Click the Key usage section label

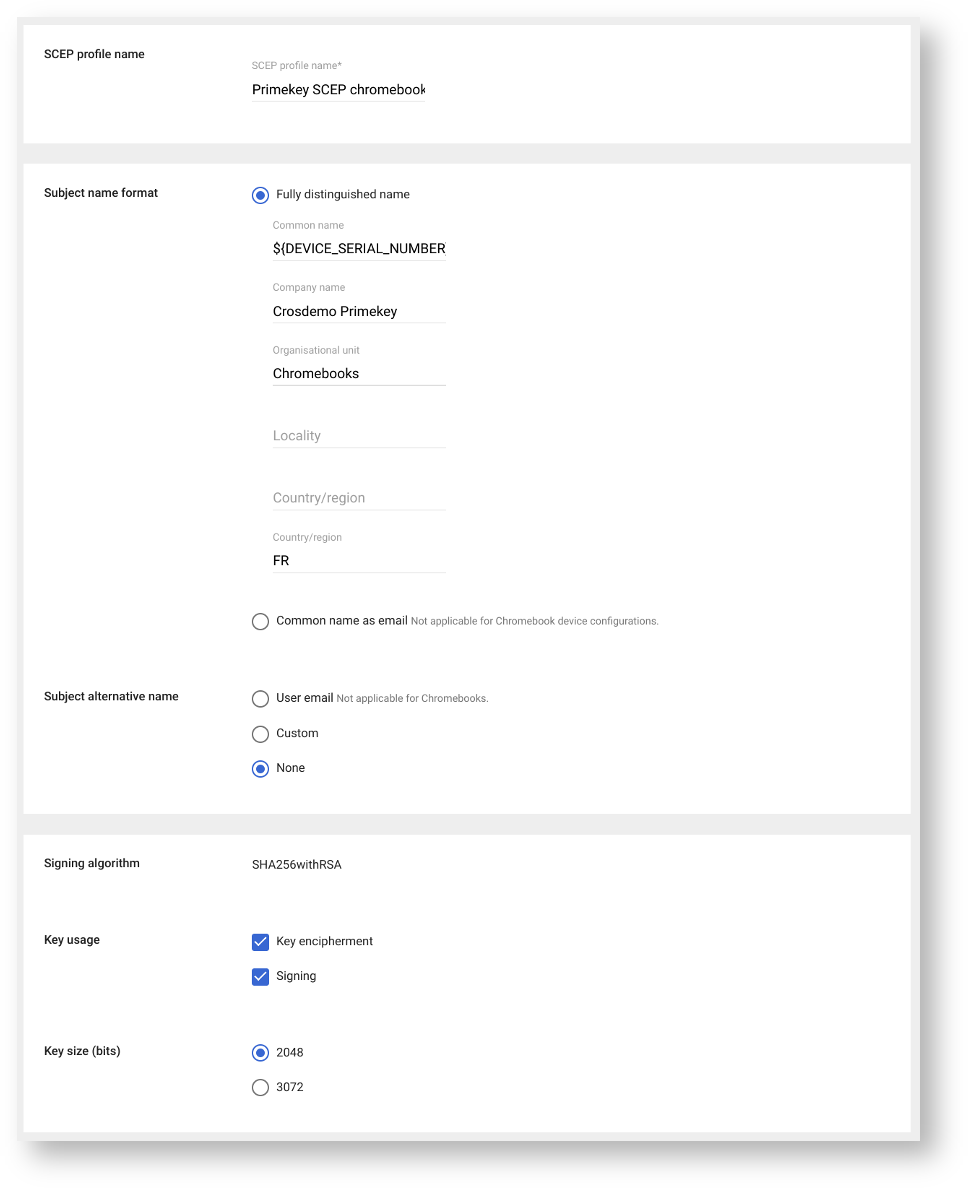click(72, 940)
